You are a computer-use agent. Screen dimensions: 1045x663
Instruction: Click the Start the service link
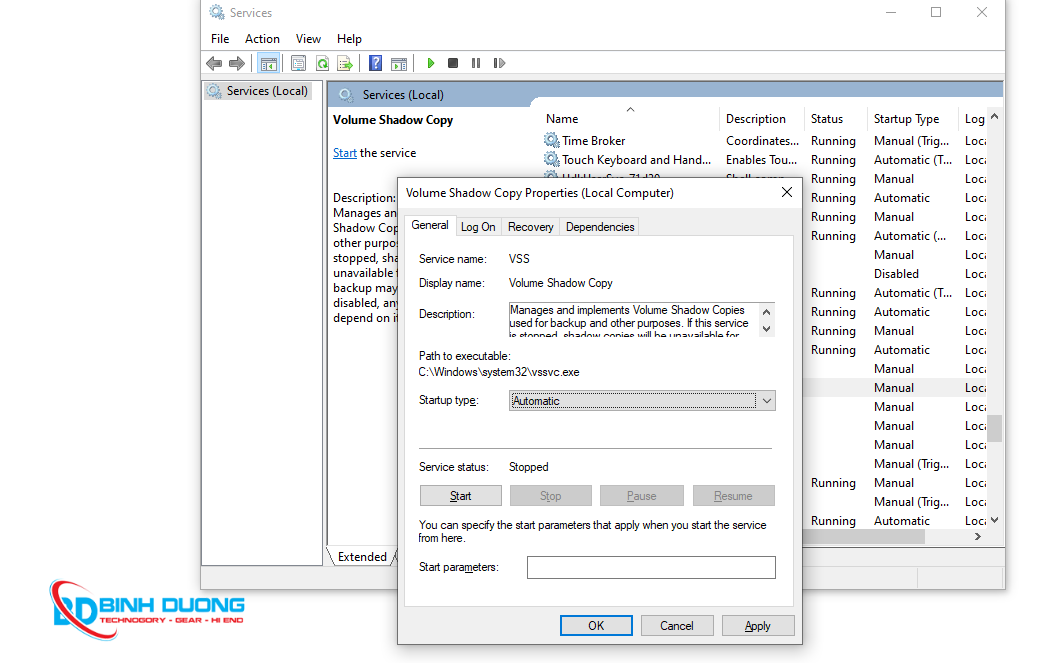click(344, 152)
